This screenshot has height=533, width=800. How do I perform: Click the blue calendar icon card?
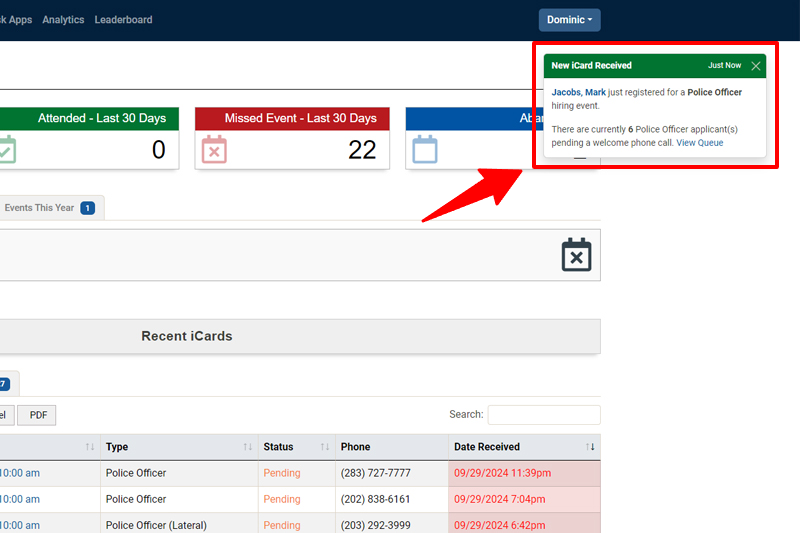[425, 150]
